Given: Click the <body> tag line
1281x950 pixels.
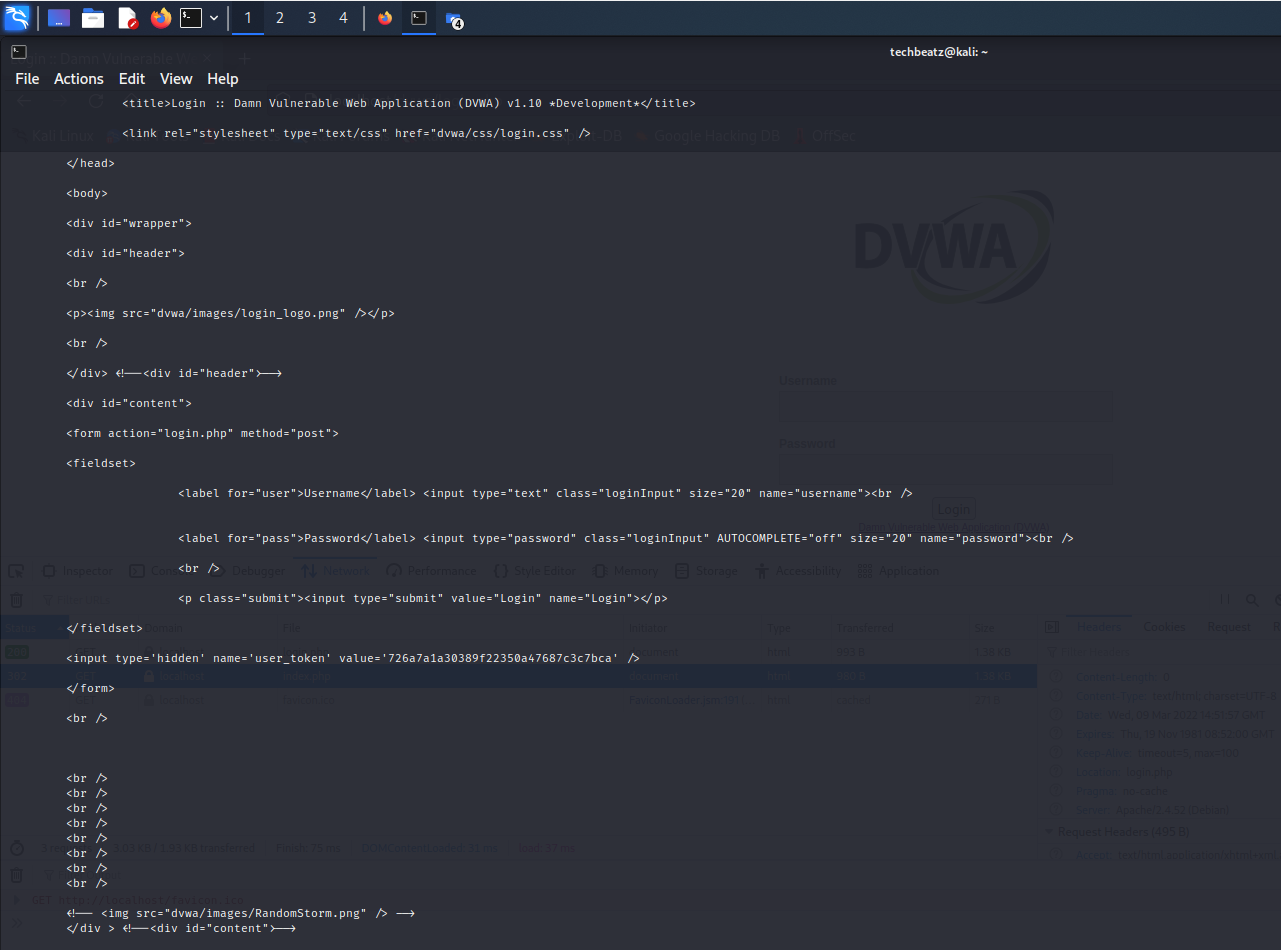Looking at the screenshot, I should click(87, 193).
